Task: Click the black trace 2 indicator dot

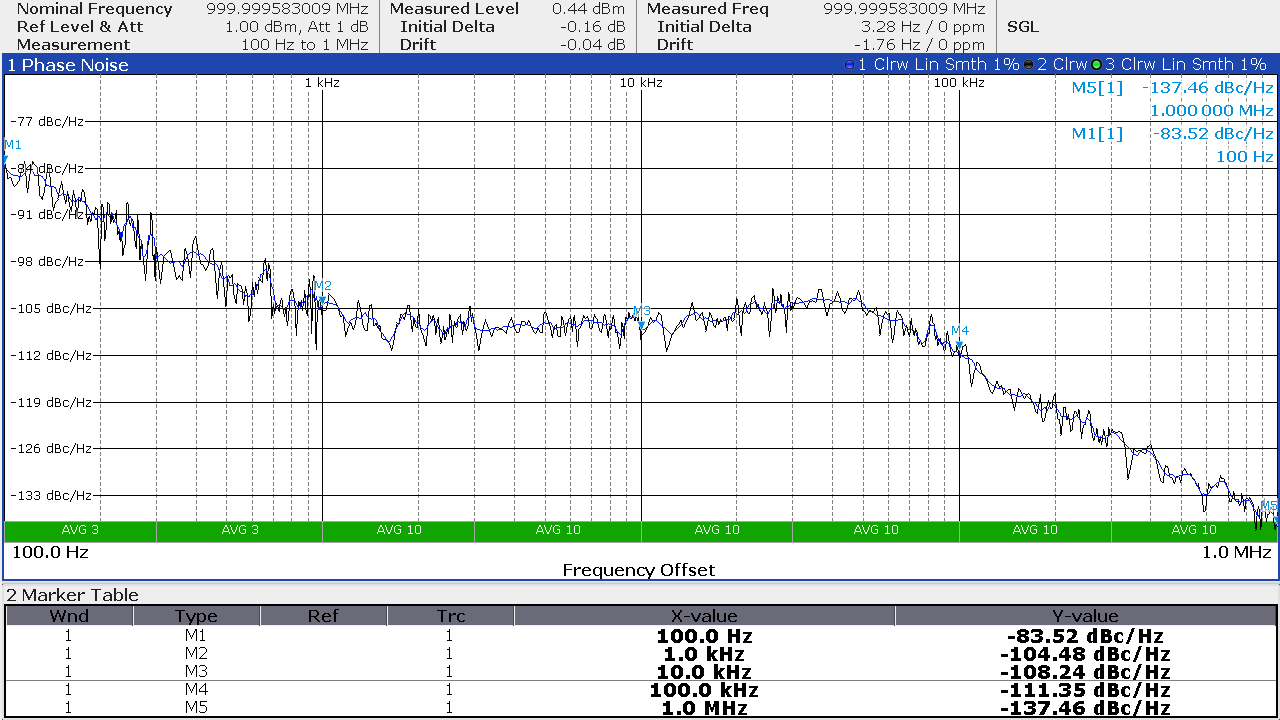Action: (x=1029, y=65)
